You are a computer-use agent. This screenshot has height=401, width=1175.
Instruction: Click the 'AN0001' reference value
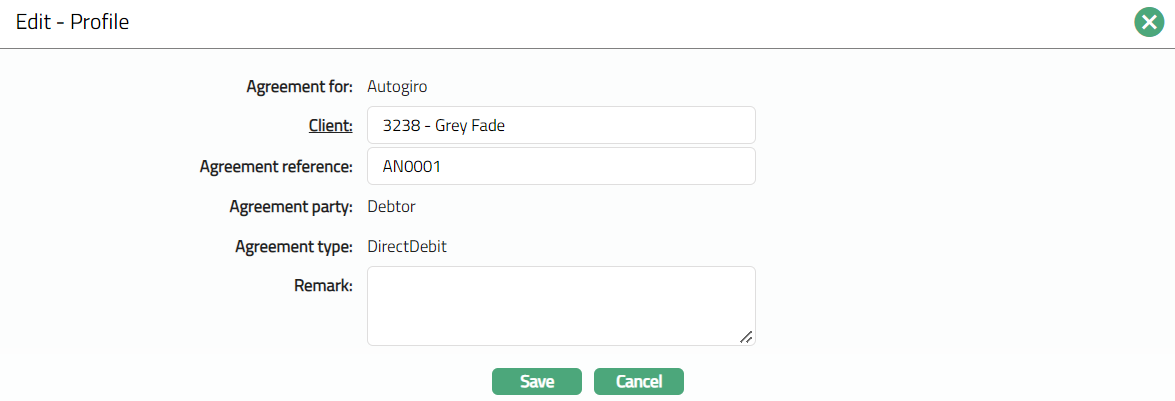412,167
